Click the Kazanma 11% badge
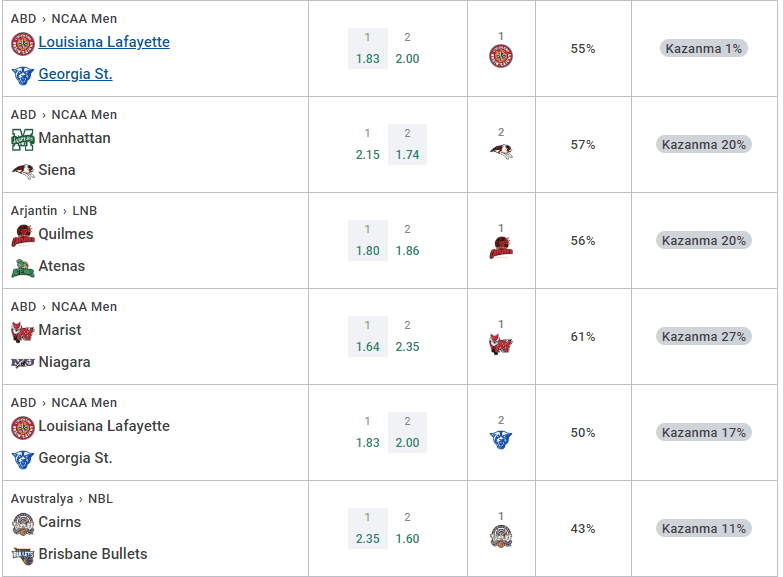Screen dimensions: 783x577 tap(704, 528)
